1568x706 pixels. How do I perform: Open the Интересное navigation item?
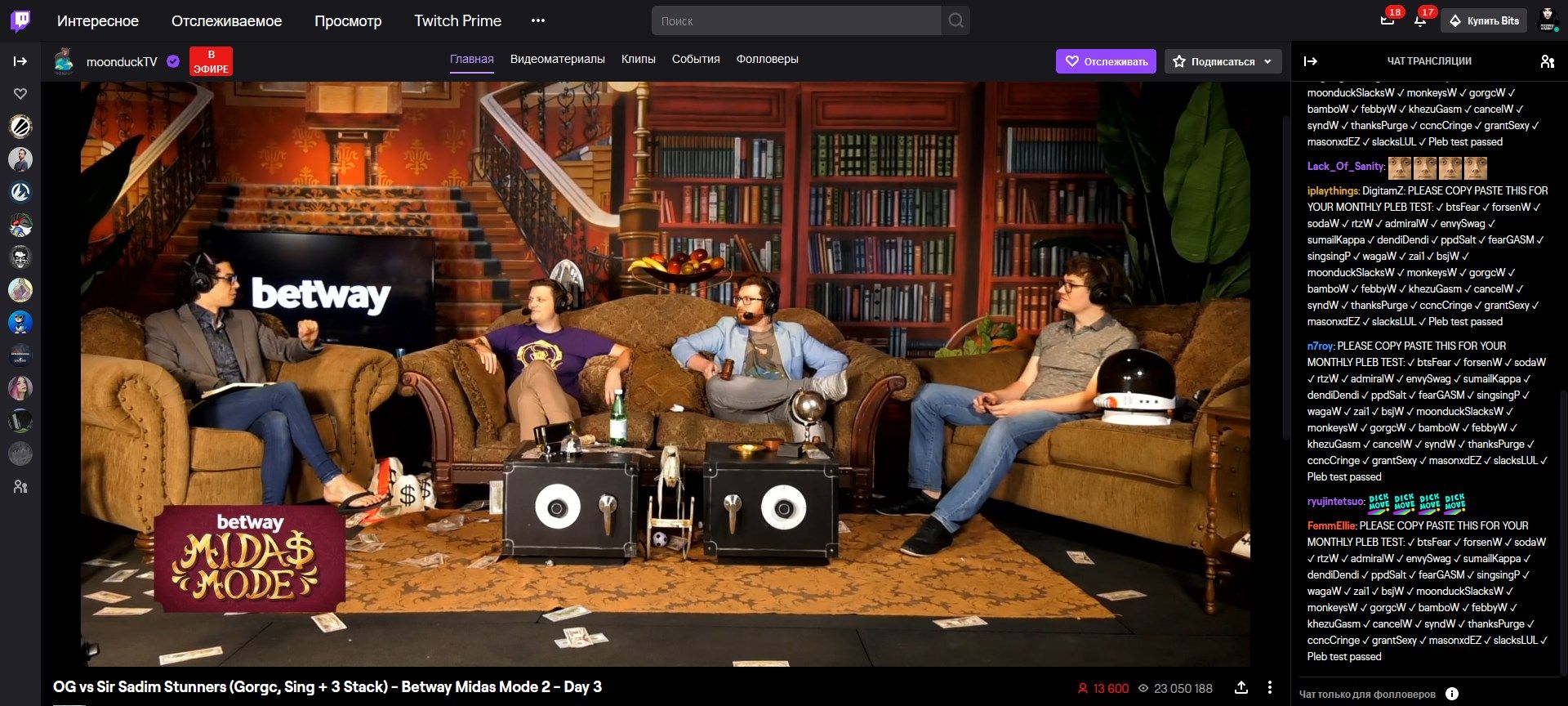click(98, 20)
